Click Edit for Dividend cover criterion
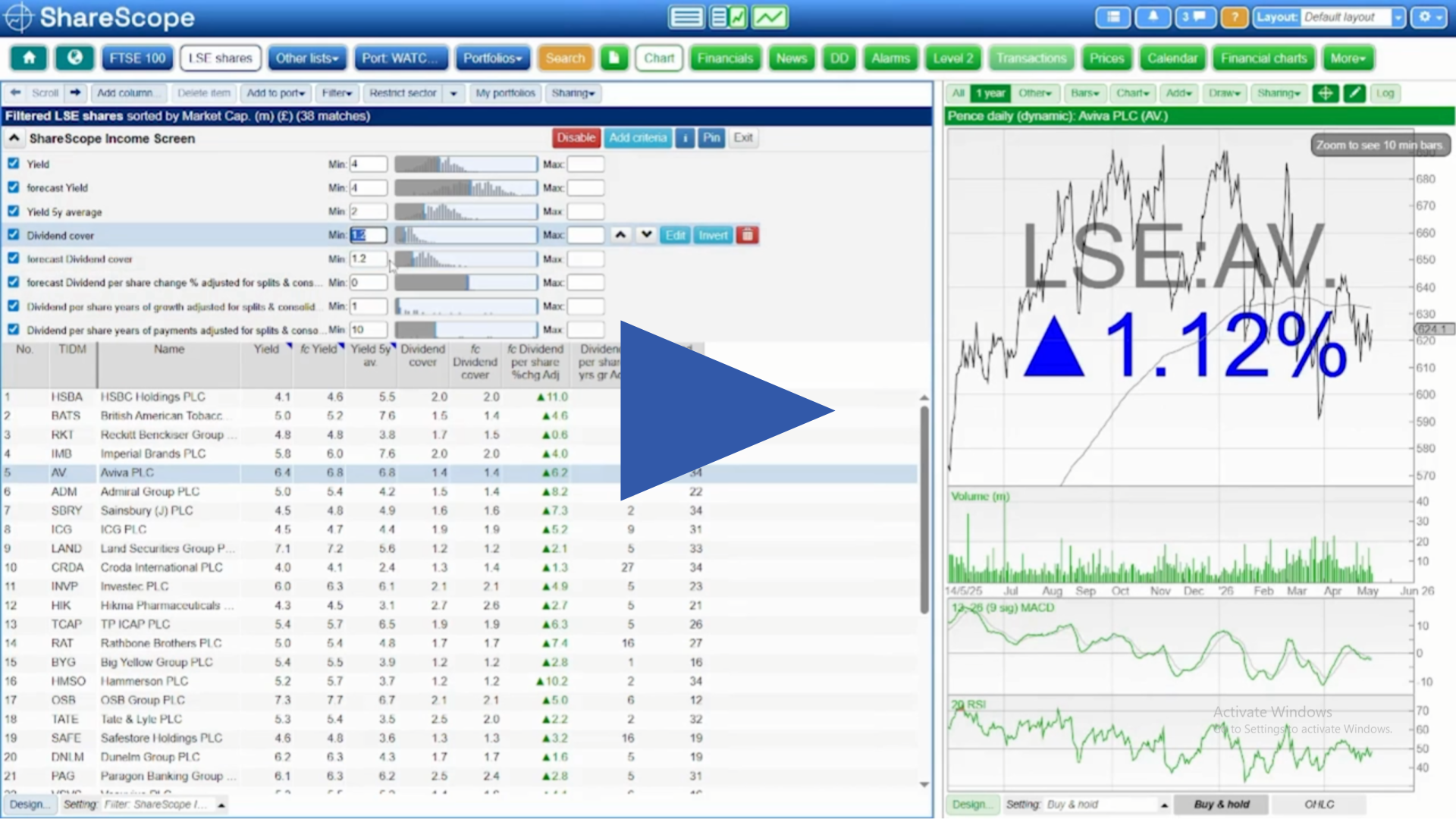Screen dimensions: 1456x819 [x=675, y=235]
